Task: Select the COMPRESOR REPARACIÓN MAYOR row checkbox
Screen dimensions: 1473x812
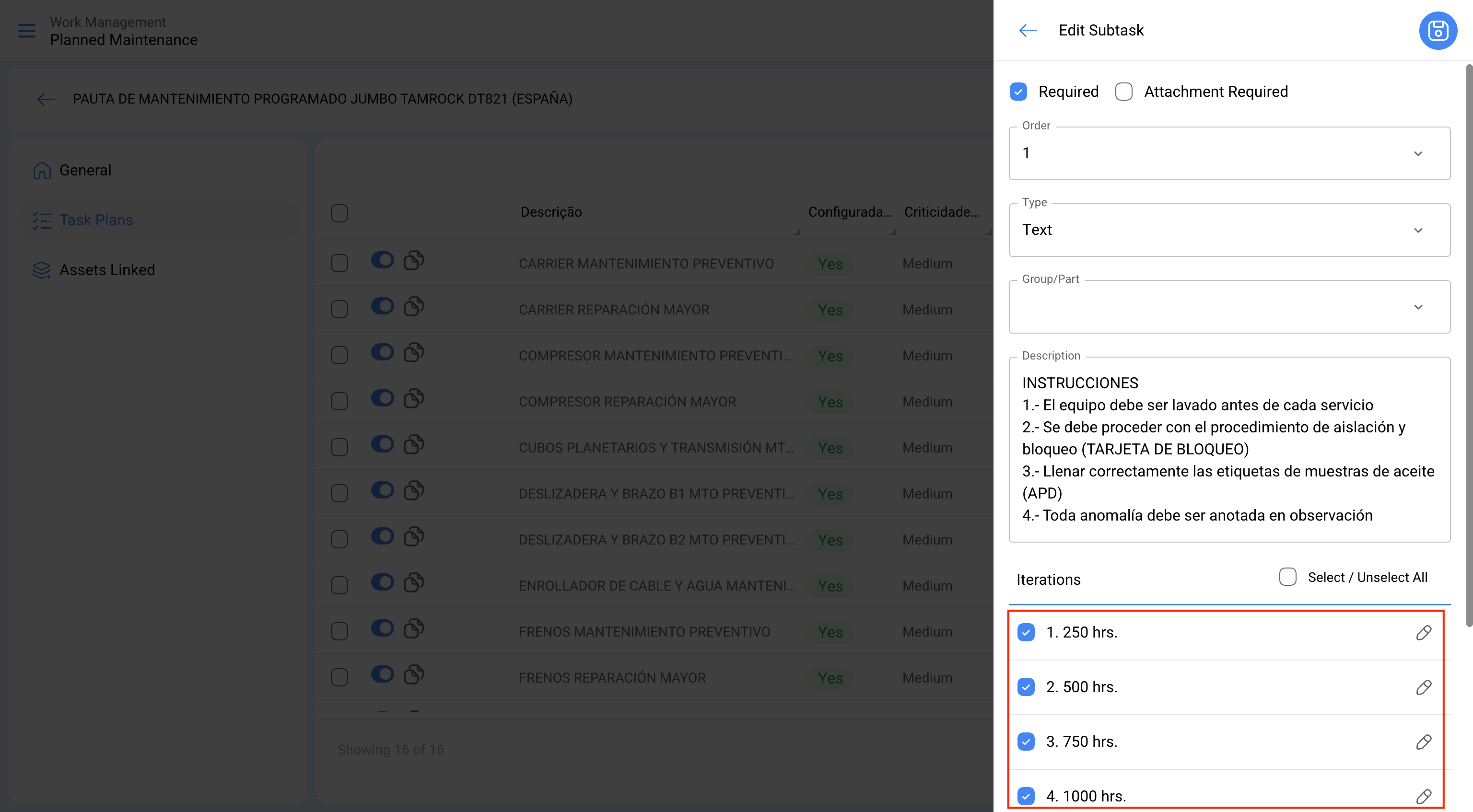Action: pyautogui.click(x=339, y=401)
